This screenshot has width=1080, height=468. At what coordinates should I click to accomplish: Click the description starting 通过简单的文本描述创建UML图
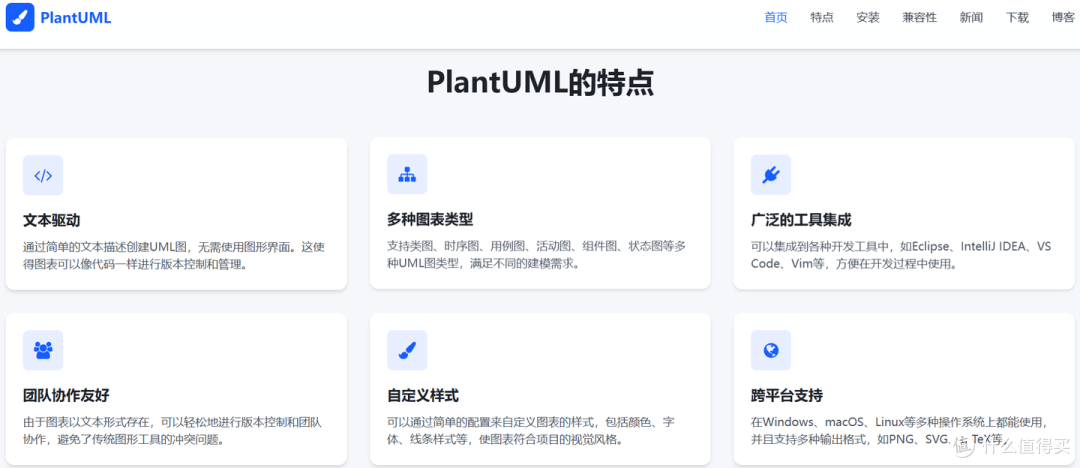174,256
